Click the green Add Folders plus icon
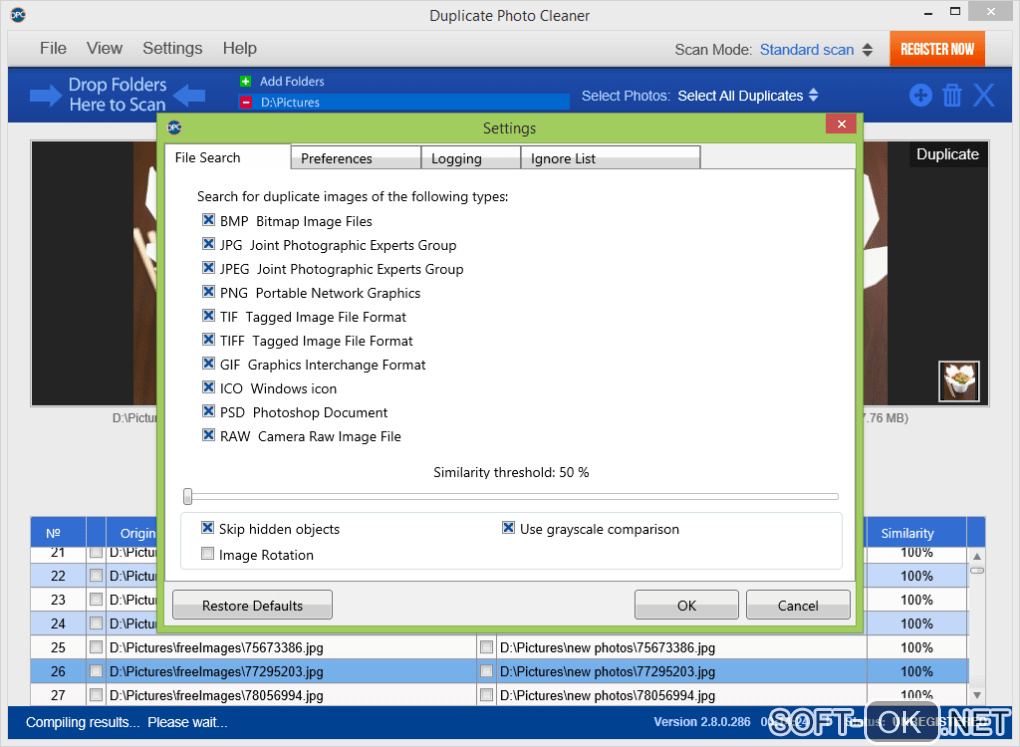The image size is (1020, 747). pyautogui.click(x=245, y=81)
